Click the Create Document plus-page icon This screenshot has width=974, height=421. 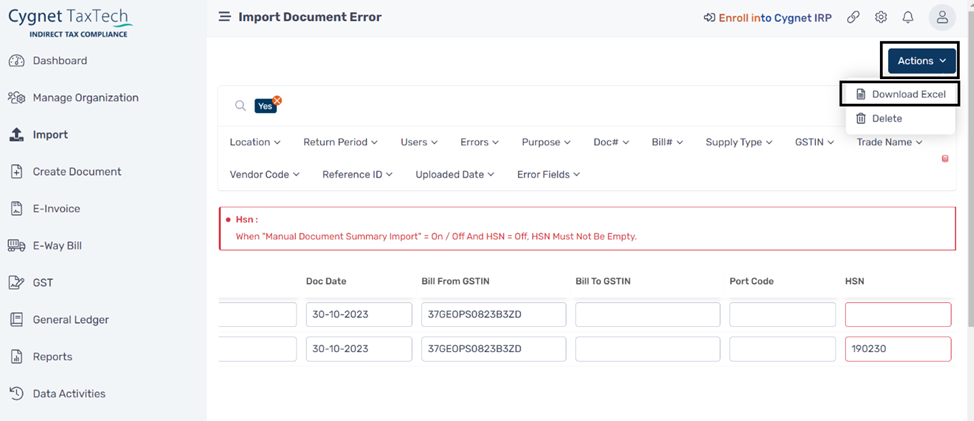coord(17,172)
